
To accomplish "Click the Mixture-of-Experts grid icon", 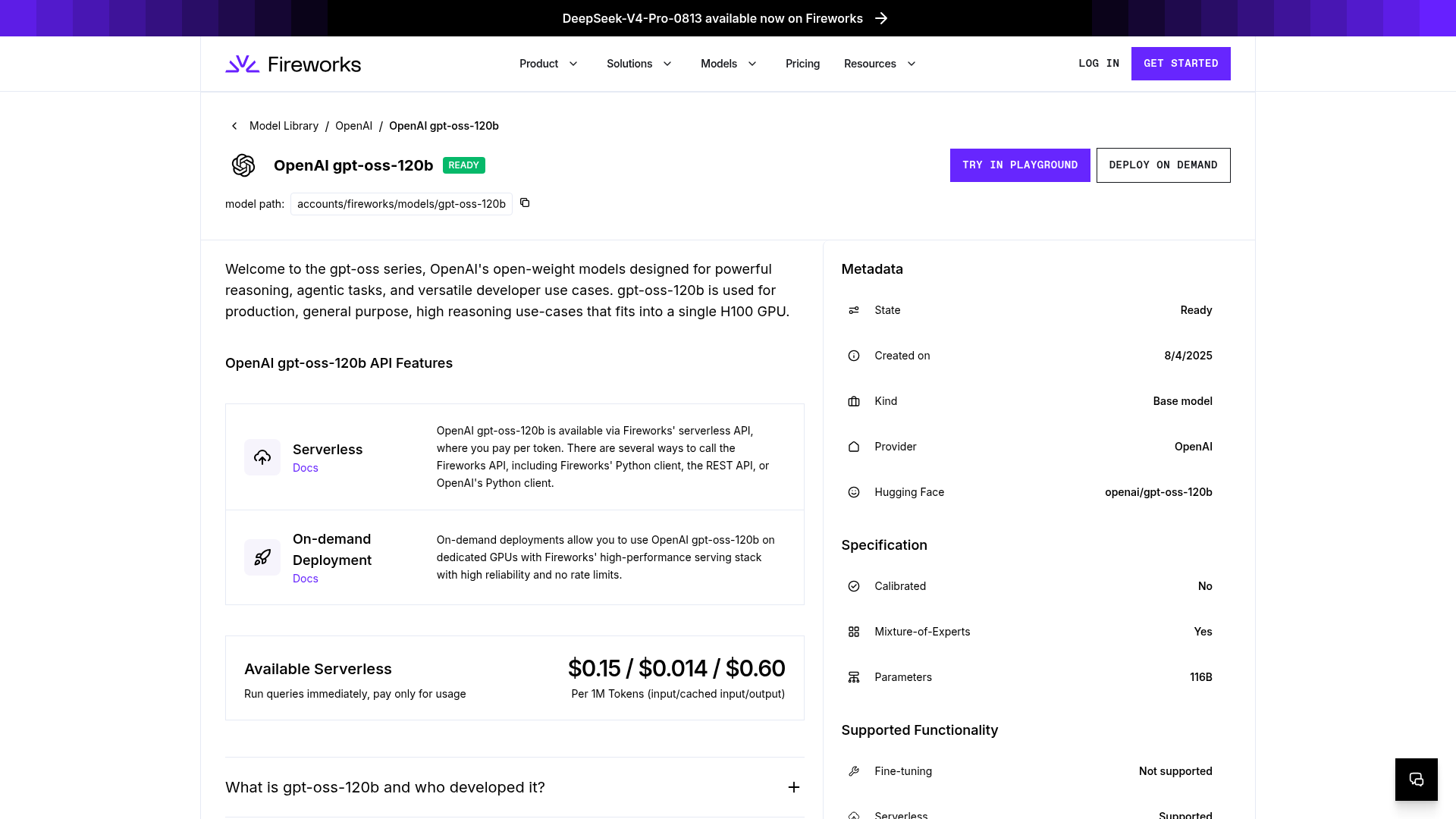I will 854,632.
